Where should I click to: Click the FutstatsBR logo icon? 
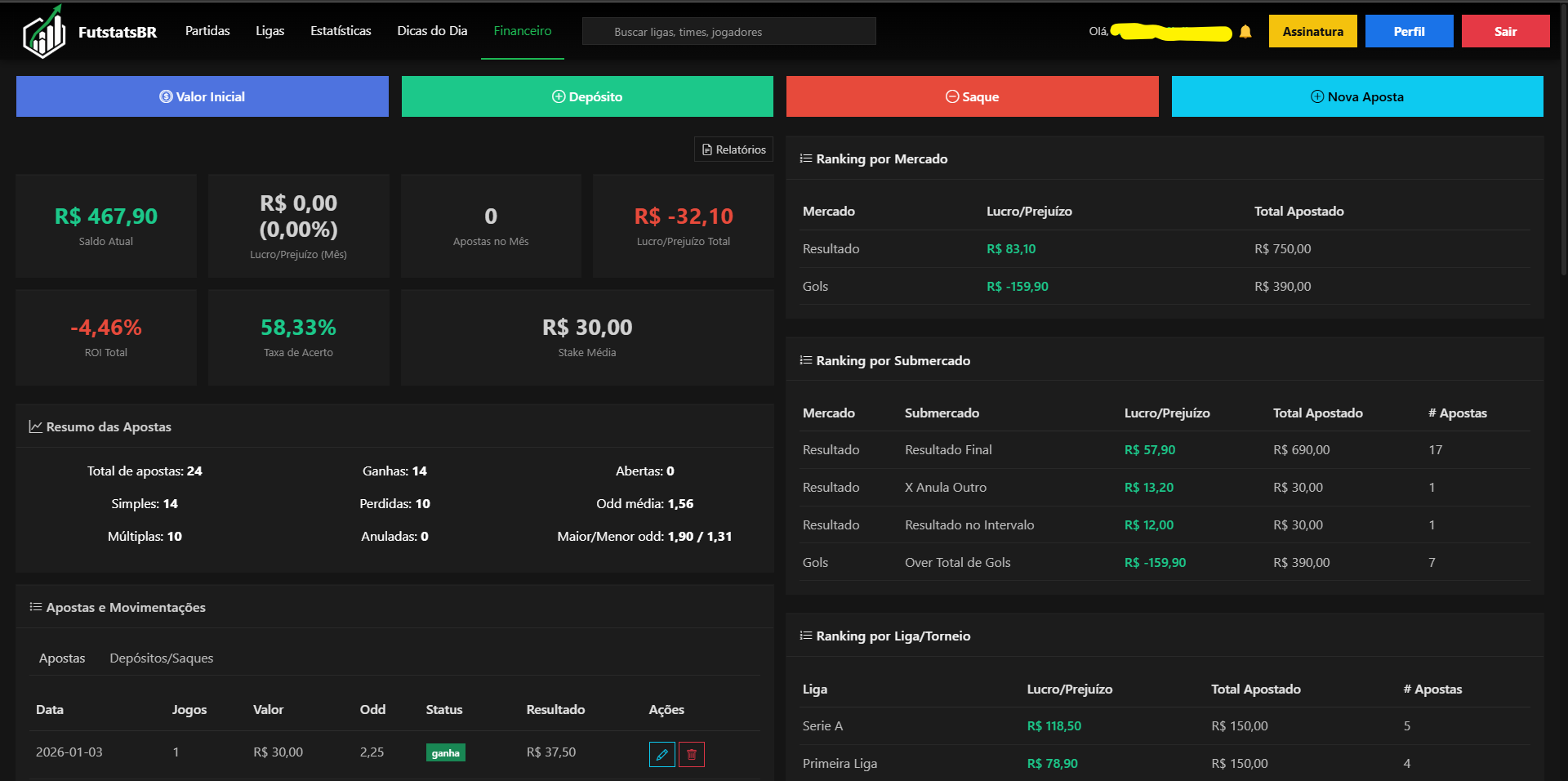(44, 32)
